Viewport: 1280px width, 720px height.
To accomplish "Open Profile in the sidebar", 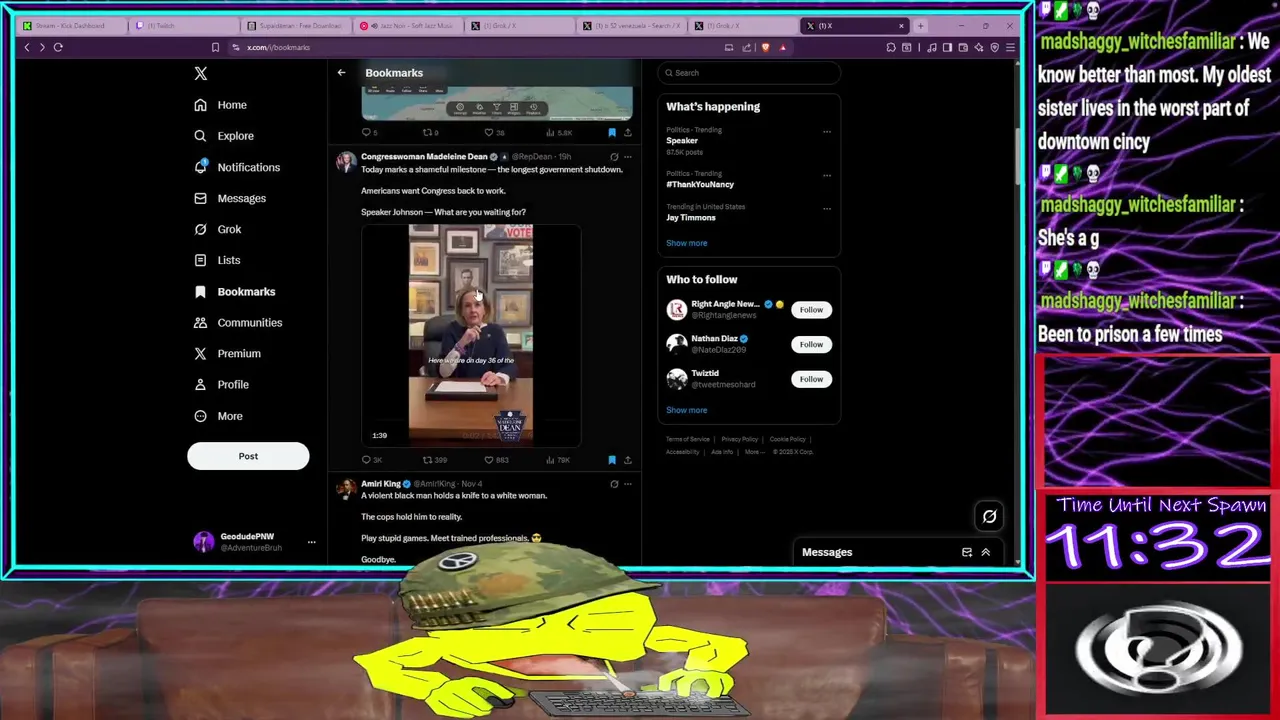I will (x=221, y=384).
